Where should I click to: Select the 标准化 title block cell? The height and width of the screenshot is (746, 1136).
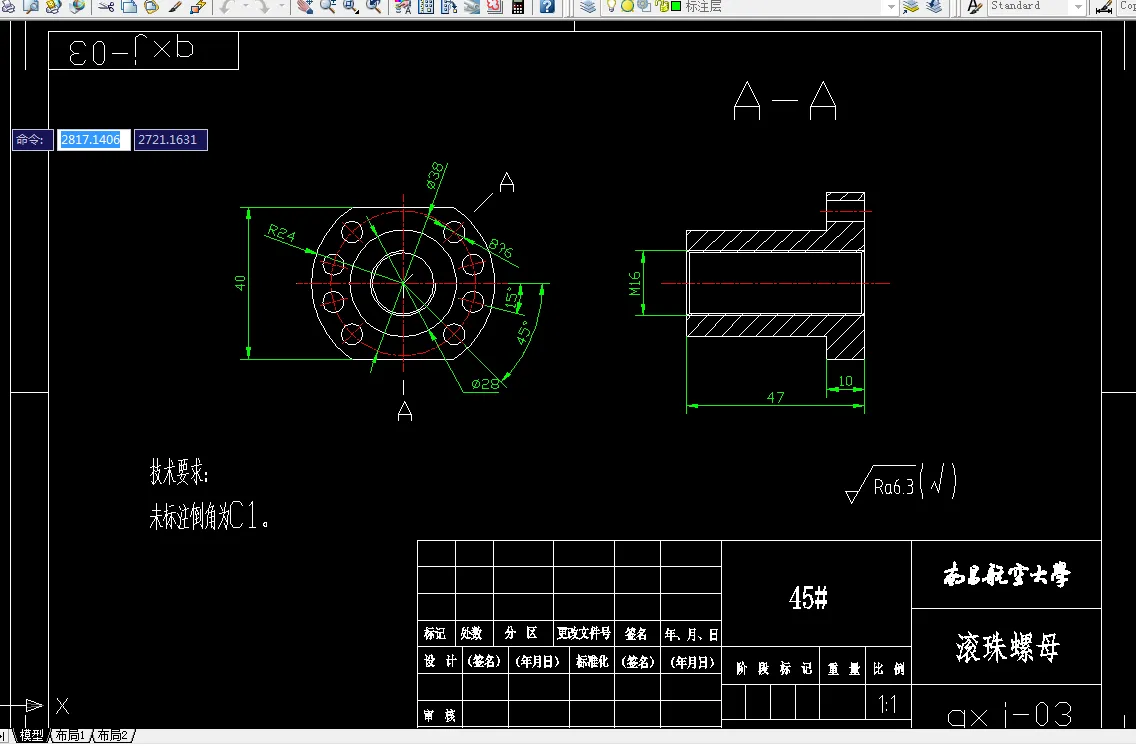coord(592,661)
